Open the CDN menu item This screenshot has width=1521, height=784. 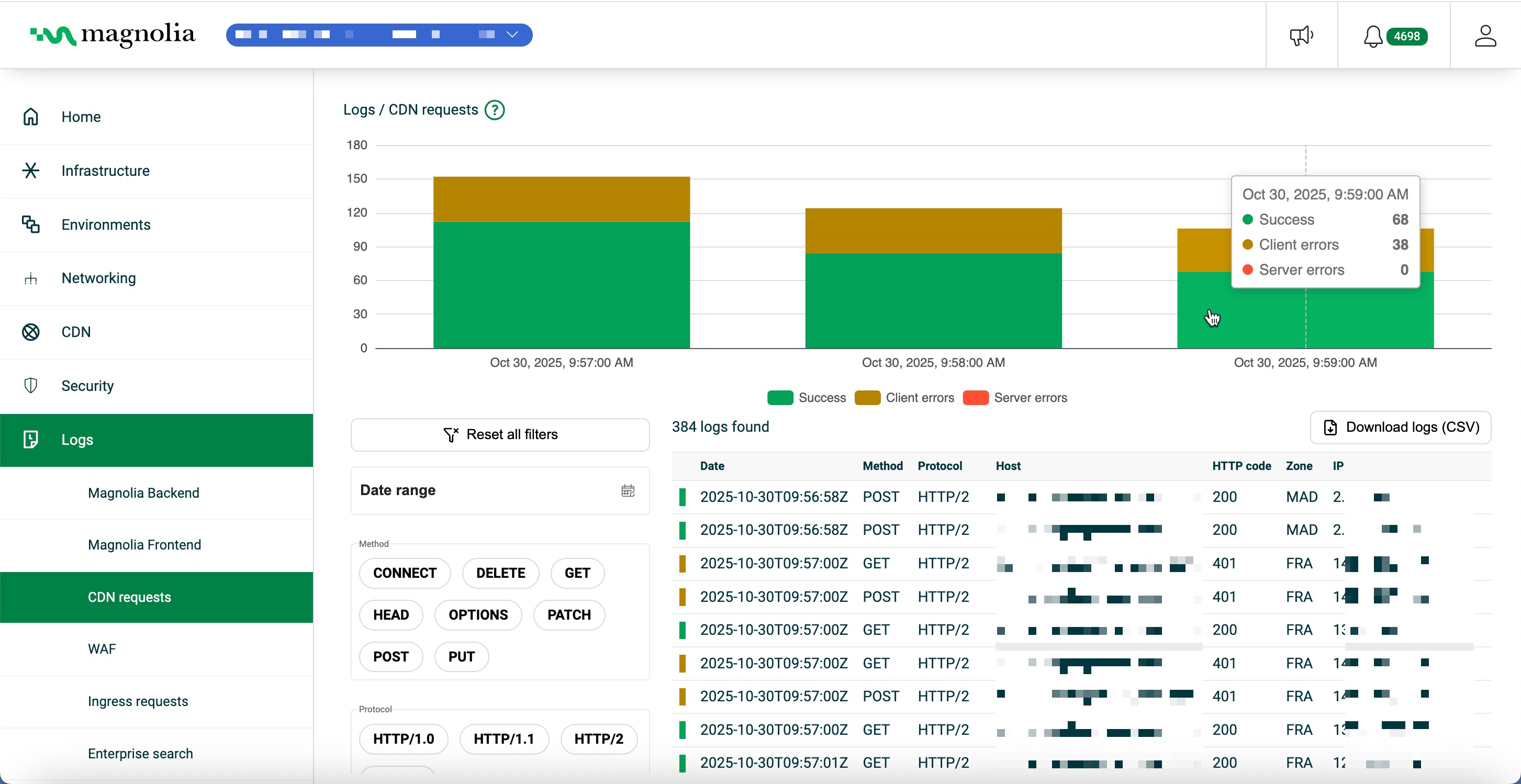(x=156, y=332)
